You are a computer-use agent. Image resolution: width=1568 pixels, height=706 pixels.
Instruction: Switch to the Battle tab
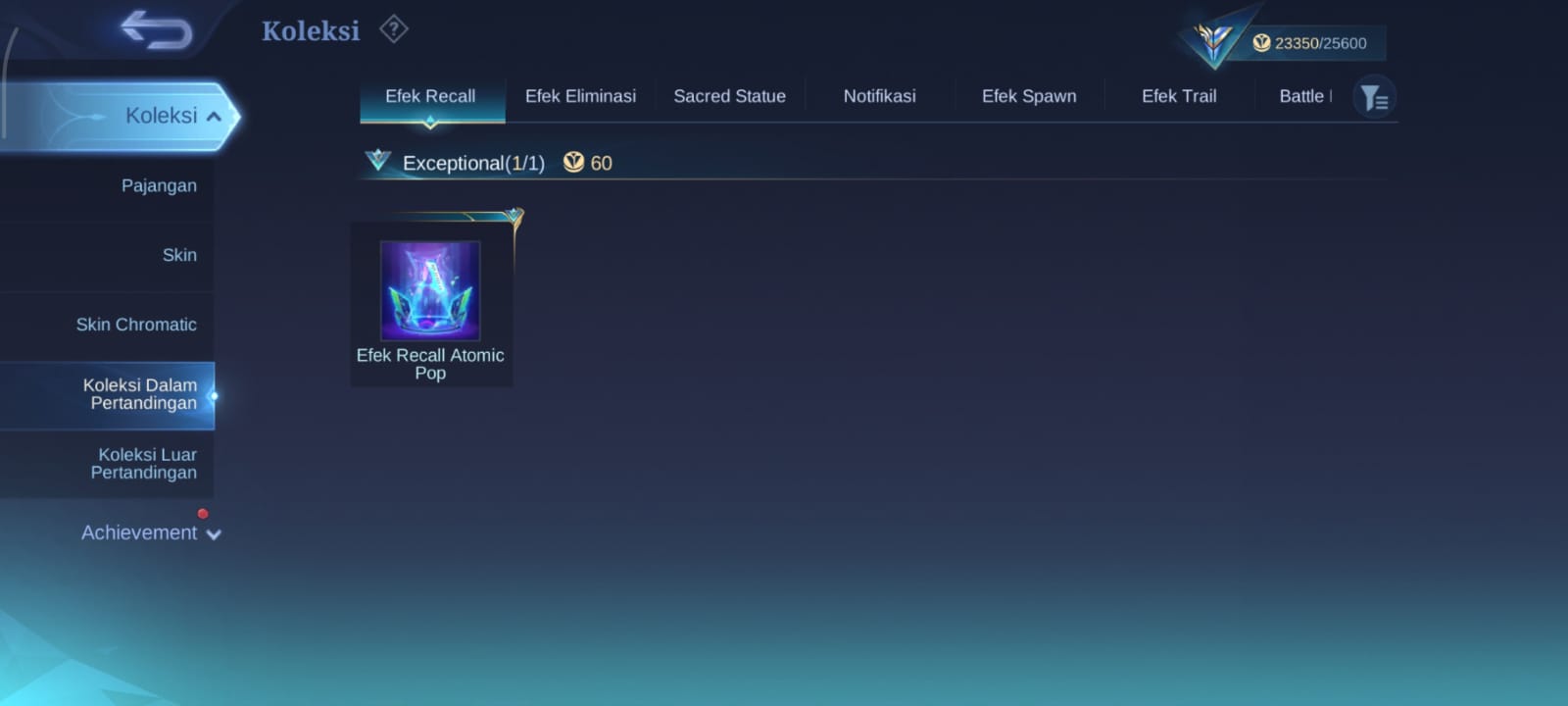click(1302, 96)
